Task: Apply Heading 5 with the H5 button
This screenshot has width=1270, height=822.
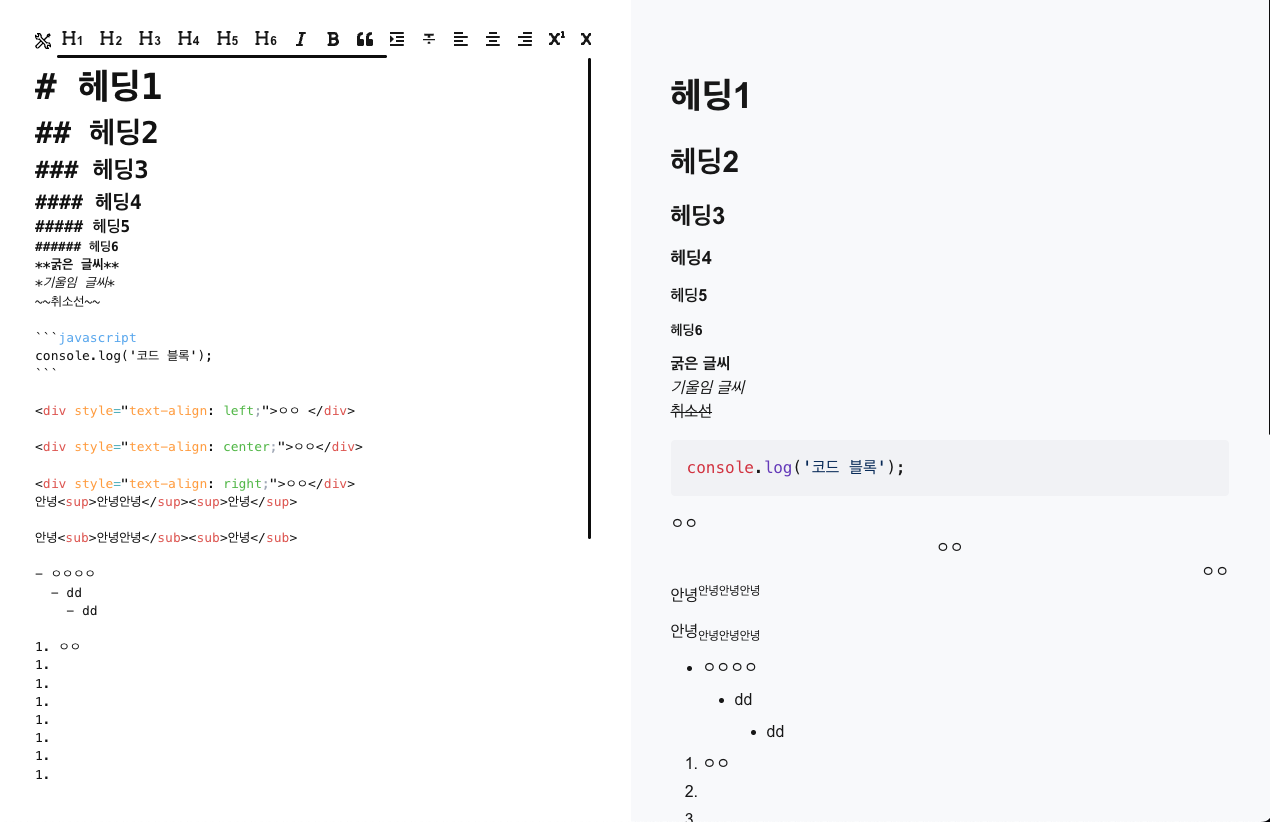Action: (227, 39)
